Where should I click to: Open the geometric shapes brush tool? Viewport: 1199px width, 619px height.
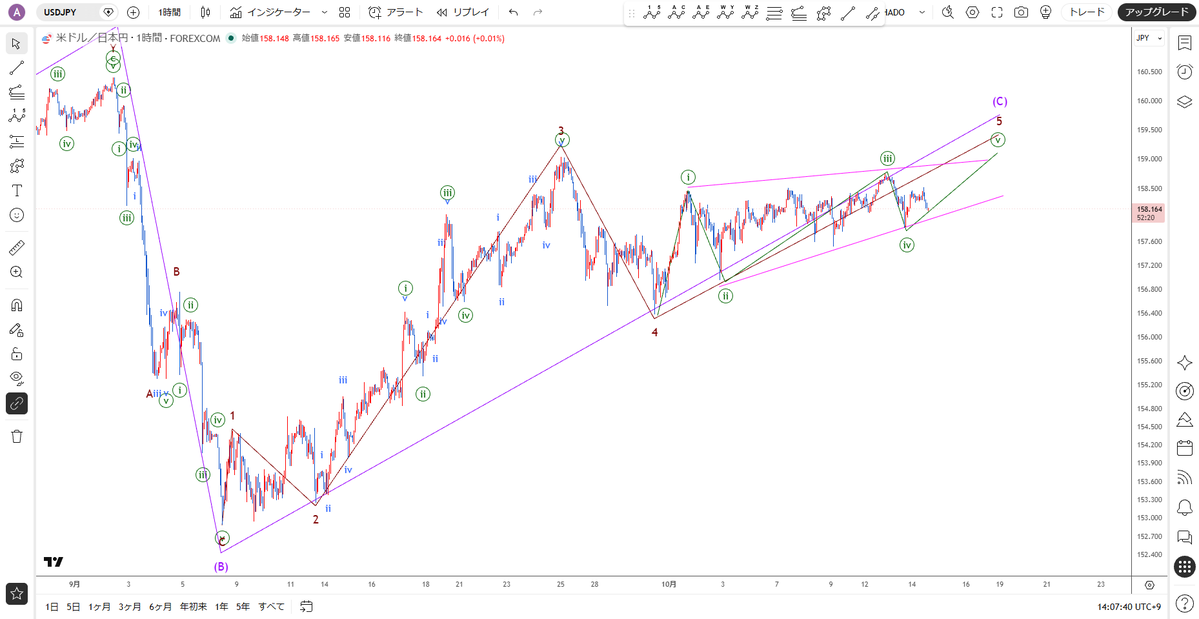pos(16,165)
